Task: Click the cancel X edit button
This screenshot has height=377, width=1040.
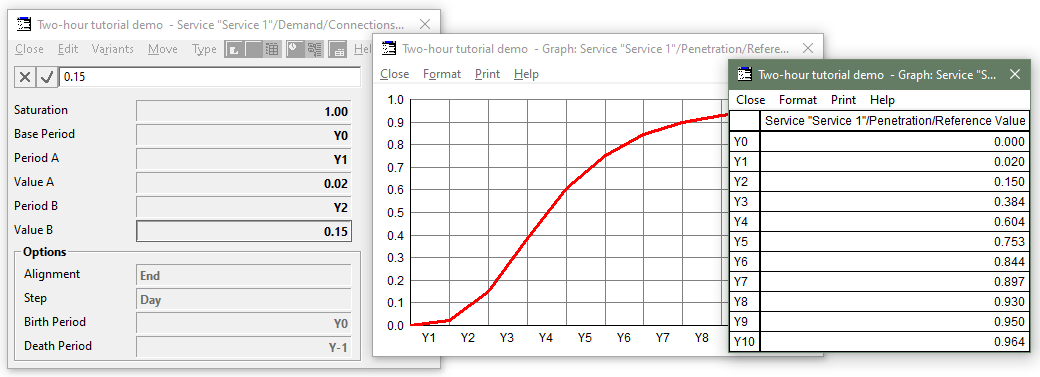Action: pyautogui.click(x=25, y=77)
